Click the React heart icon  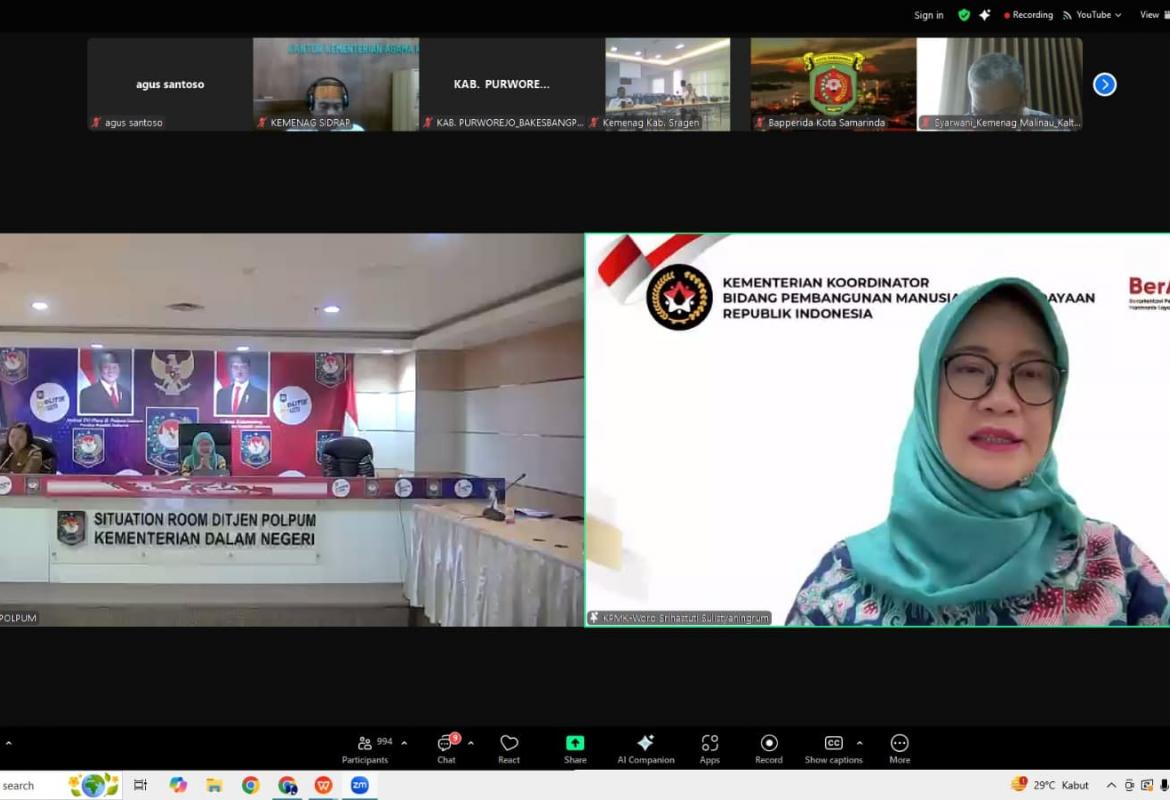click(x=509, y=747)
